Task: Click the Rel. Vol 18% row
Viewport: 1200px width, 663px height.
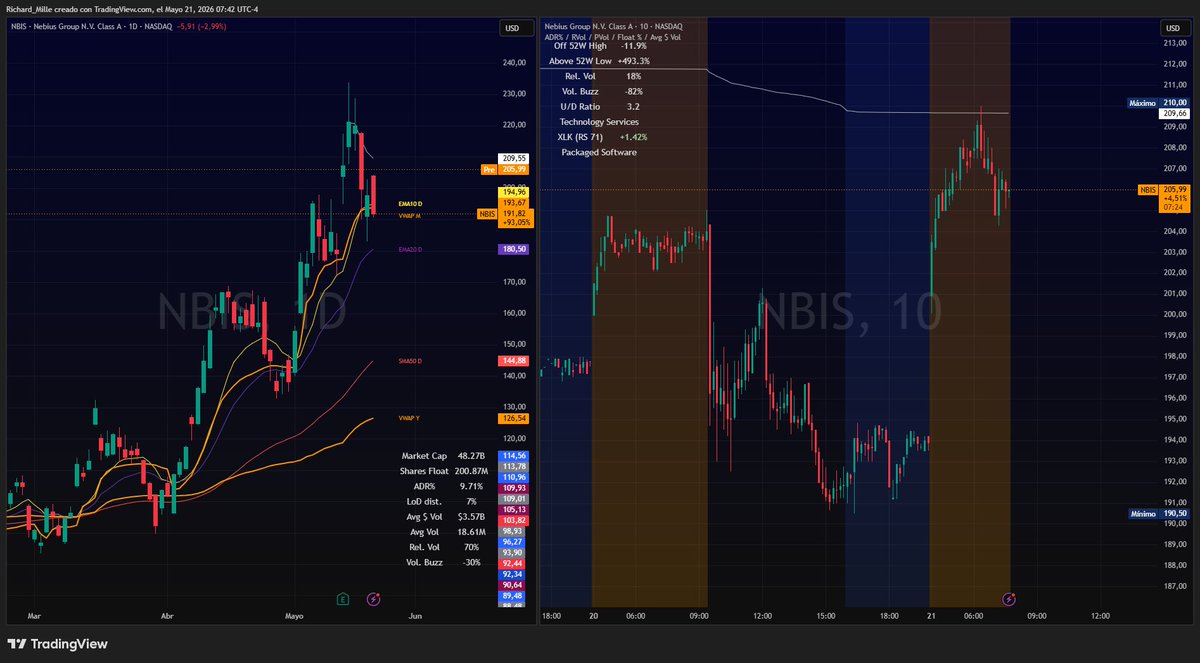Action: (603, 76)
